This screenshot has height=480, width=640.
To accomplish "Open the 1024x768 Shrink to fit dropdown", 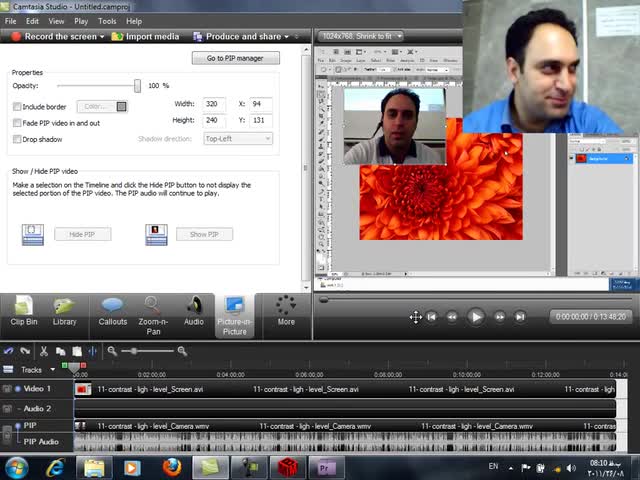I will click(x=360, y=36).
